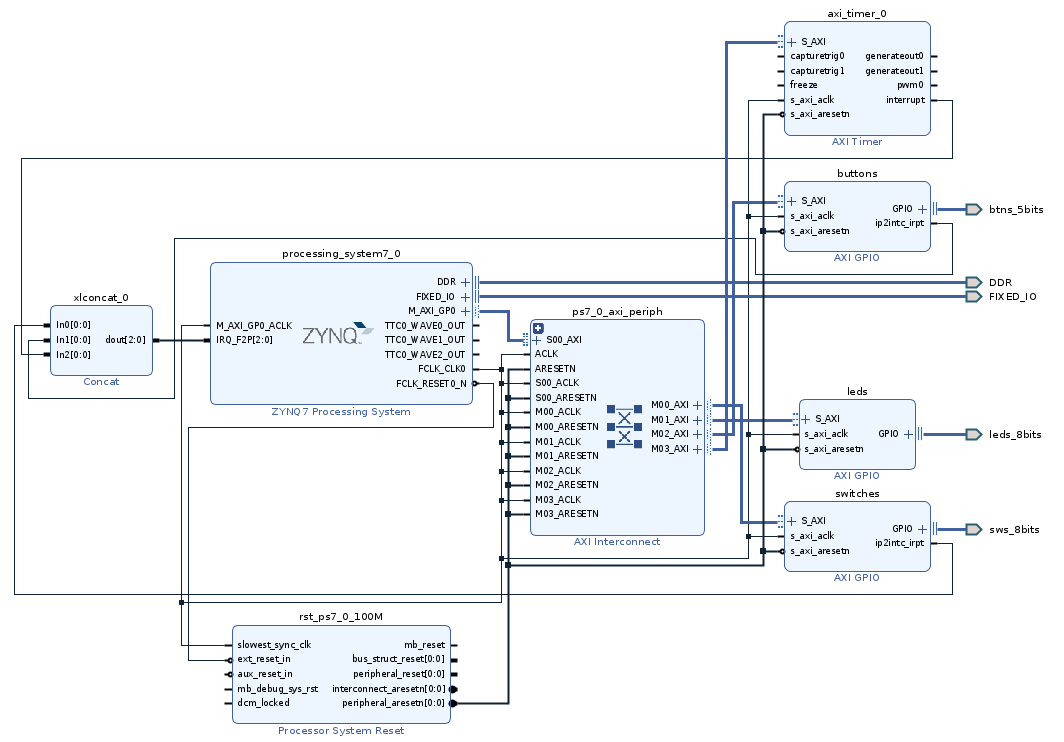The width and height of the screenshot is (1064, 742).
Task: Select the FIXED_IO external port
Action: (x=973, y=296)
